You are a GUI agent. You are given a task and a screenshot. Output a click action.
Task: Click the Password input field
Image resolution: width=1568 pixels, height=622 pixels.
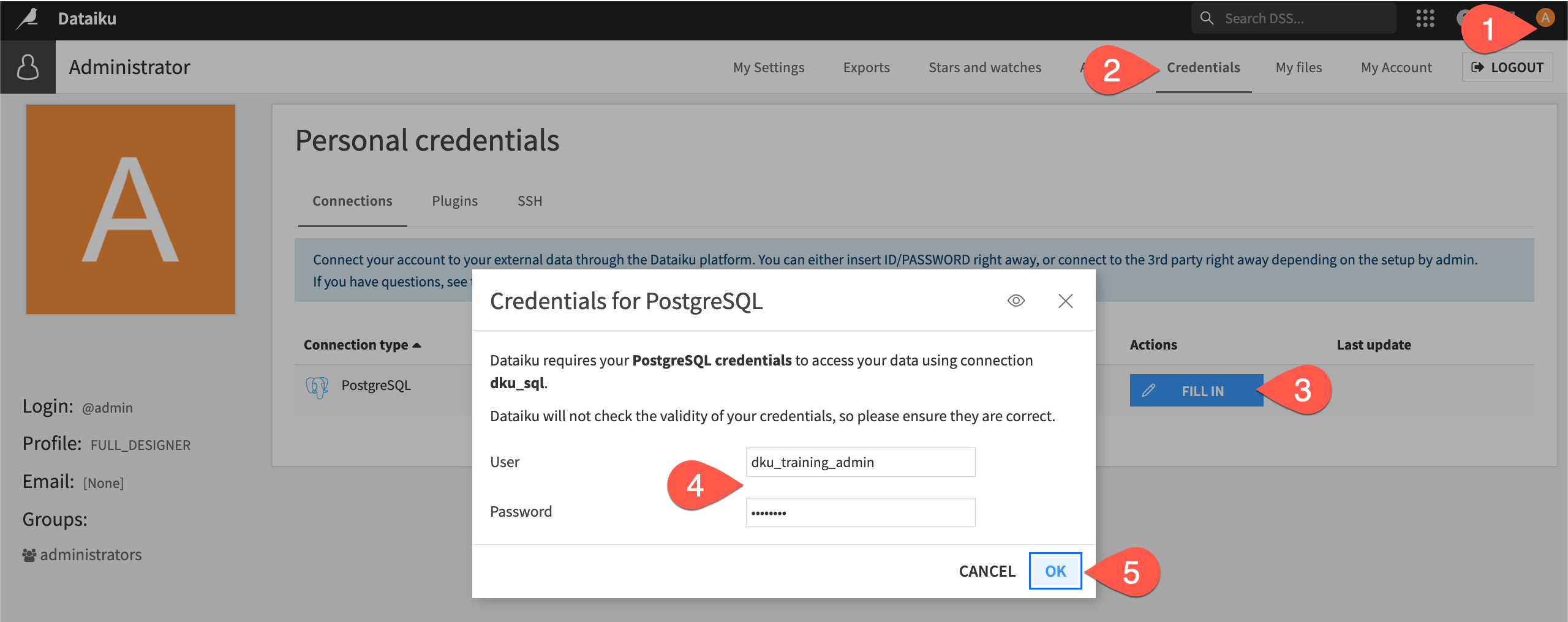tap(860, 512)
